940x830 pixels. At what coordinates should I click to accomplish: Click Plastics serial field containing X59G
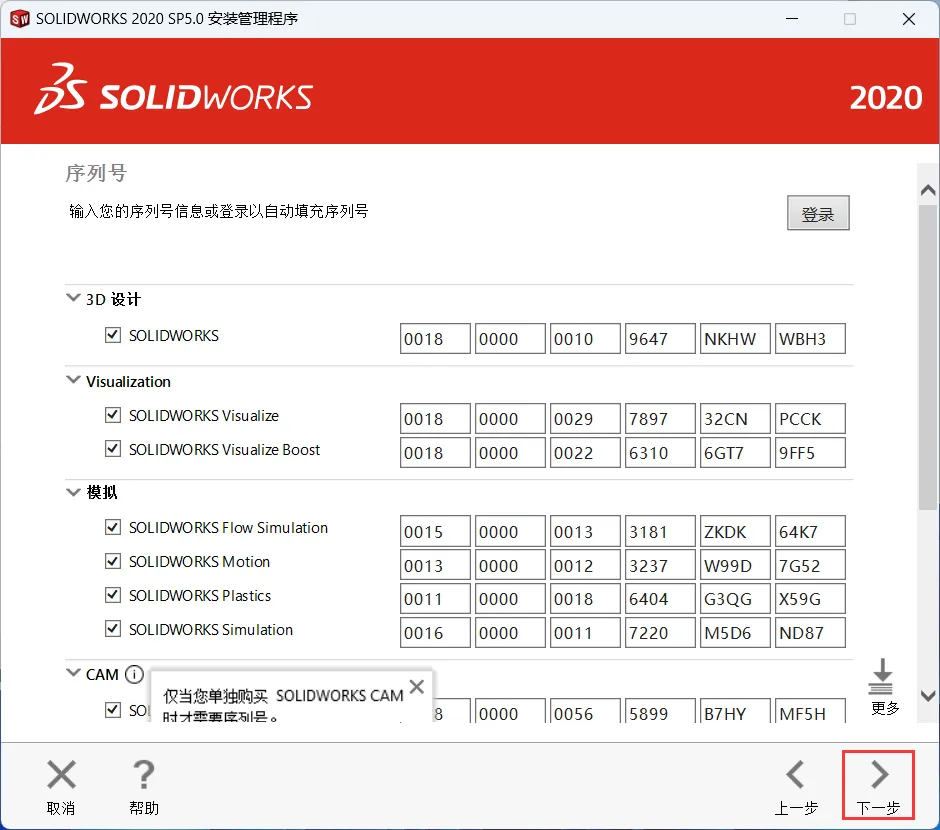click(811, 599)
